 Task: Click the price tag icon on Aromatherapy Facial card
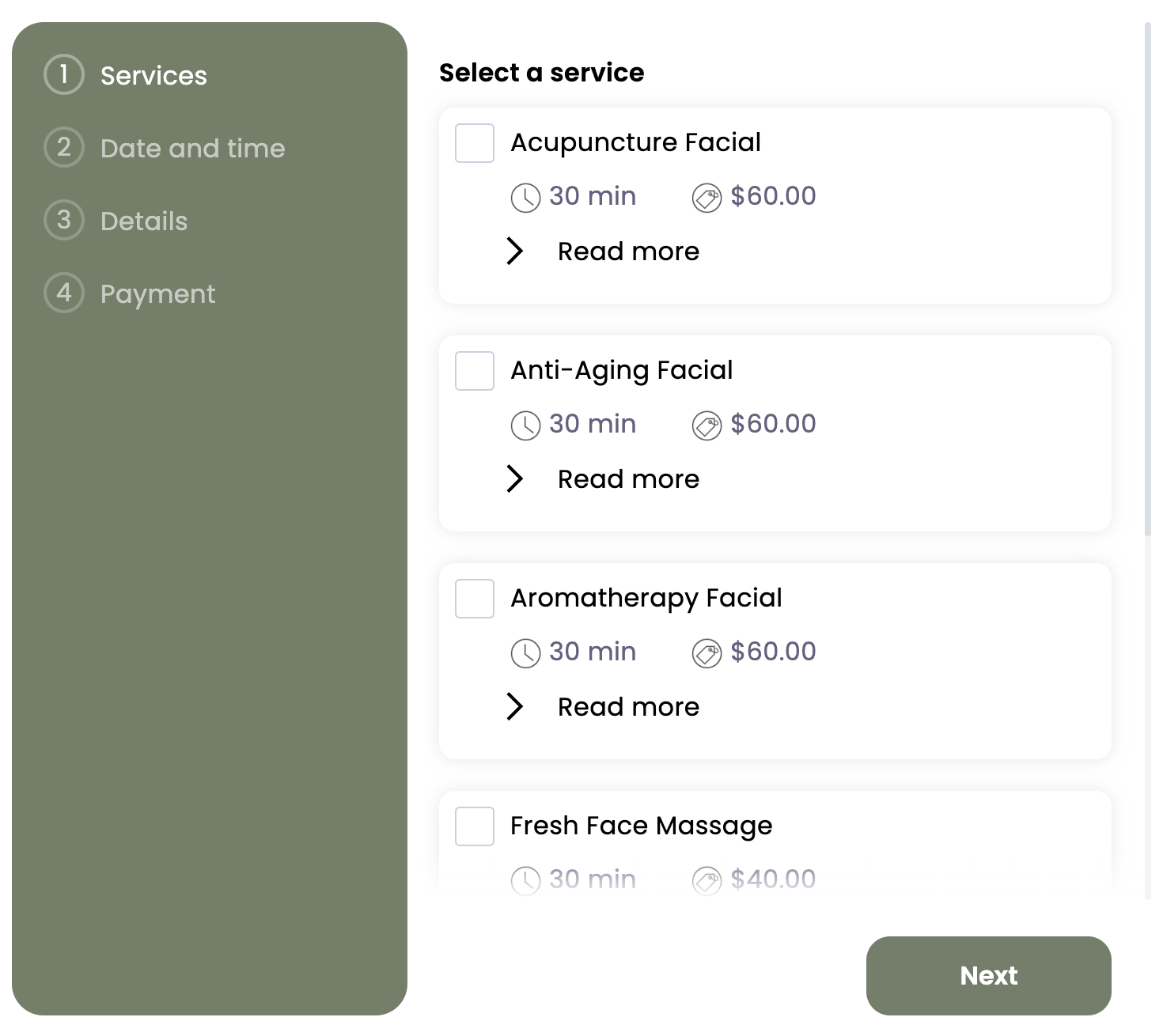(707, 653)
